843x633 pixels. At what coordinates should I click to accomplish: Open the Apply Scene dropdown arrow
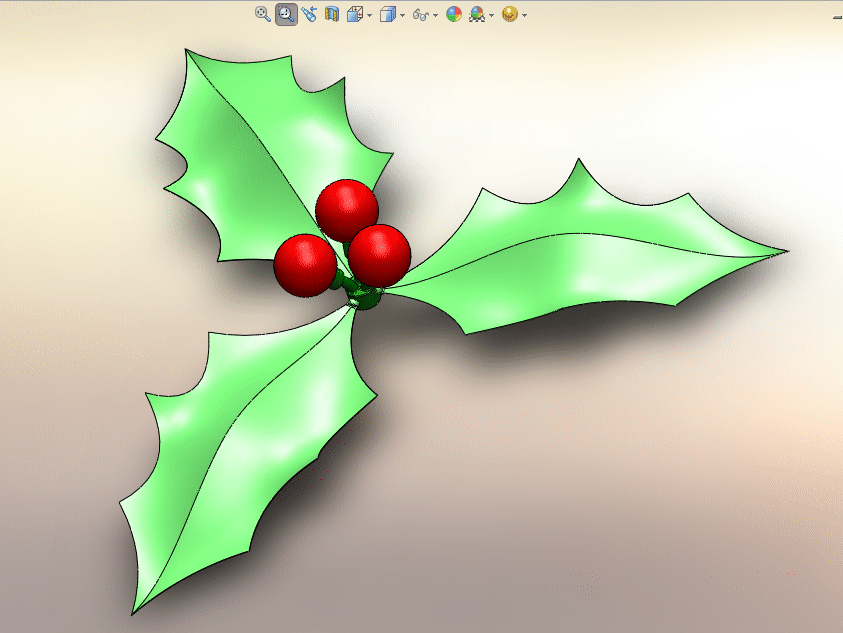(x=491, y=15)
